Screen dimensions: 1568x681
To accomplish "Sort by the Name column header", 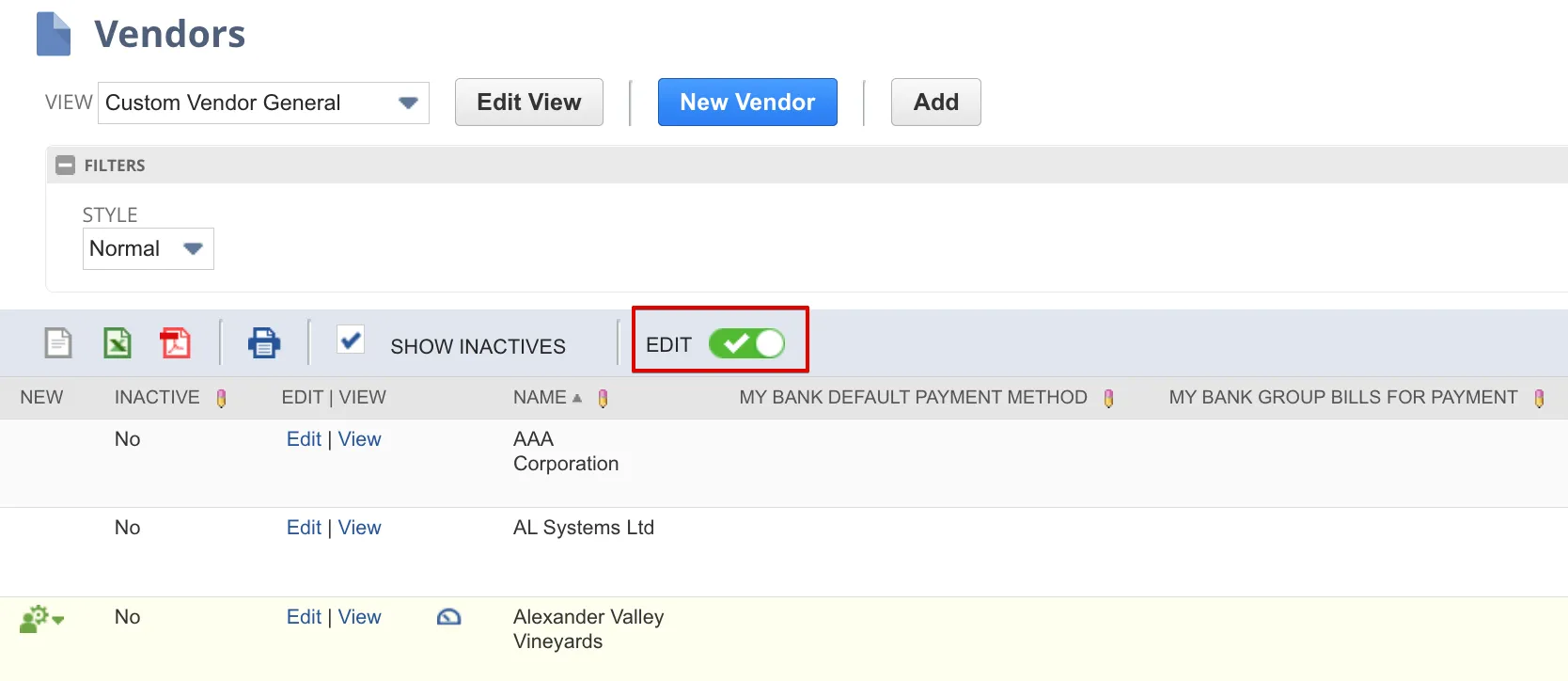I will tap(540, 398).
